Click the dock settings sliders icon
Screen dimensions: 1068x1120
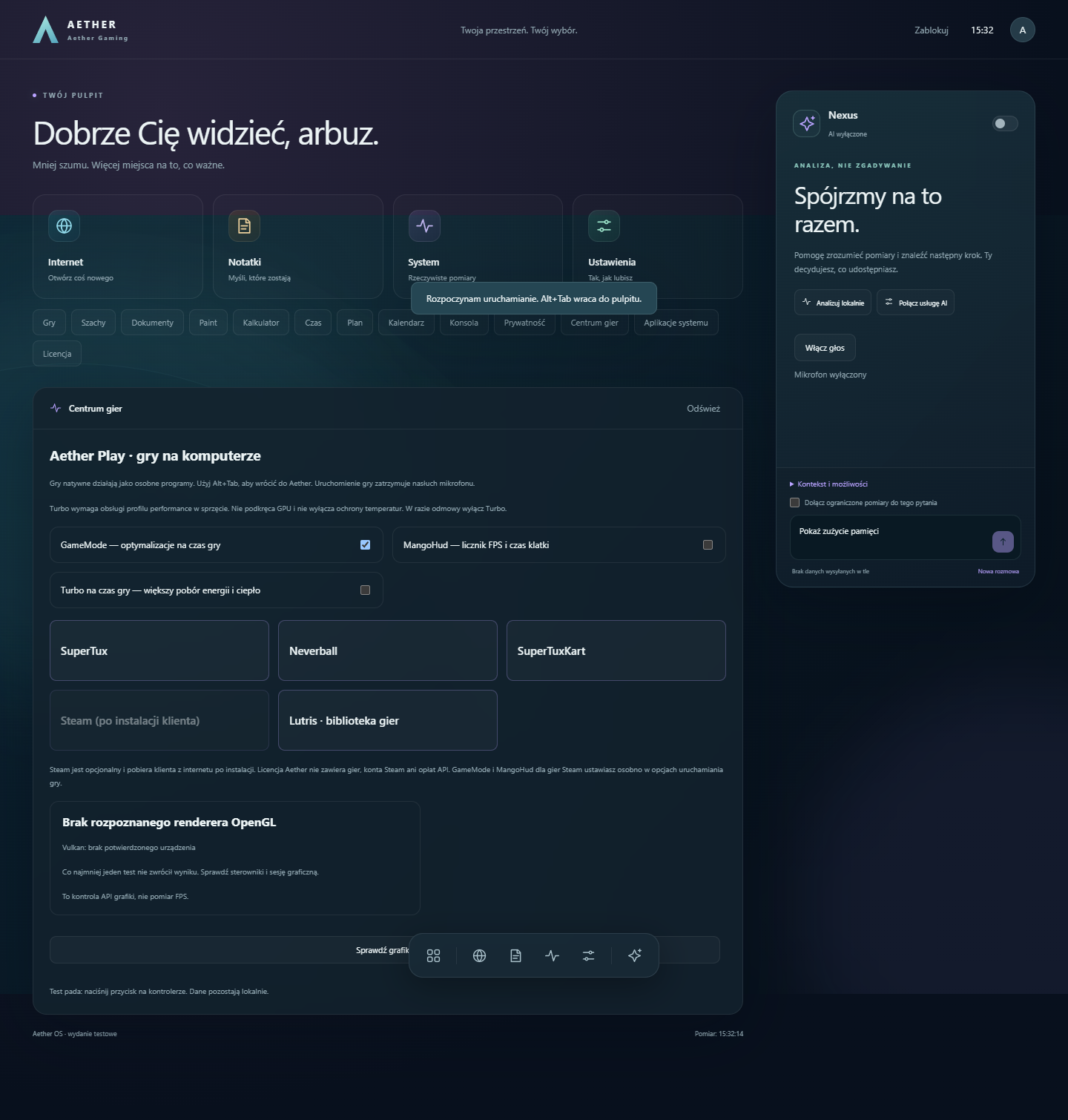click(589, 955)
